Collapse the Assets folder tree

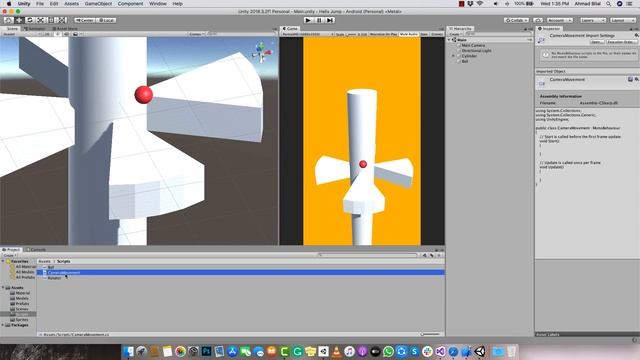tap(3, 287)
